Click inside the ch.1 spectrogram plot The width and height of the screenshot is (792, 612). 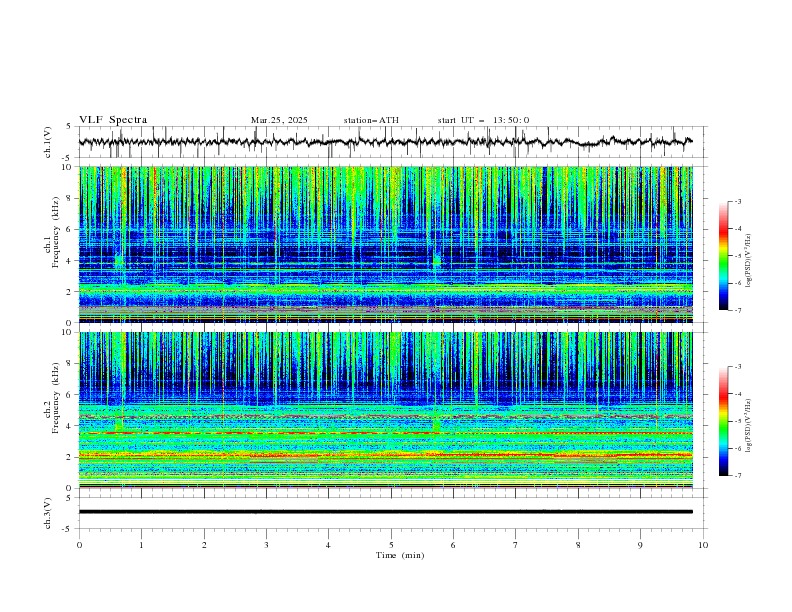386,244
